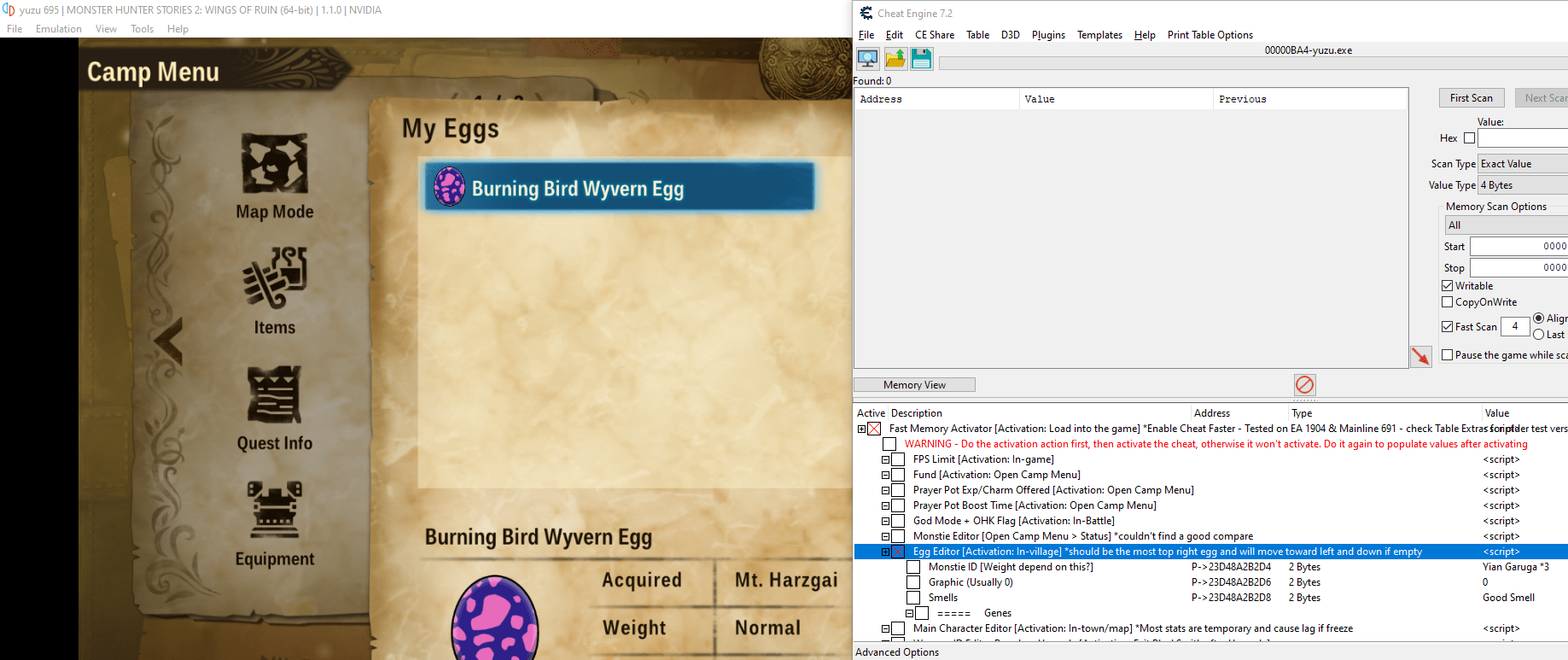Click the yuzu logo in title bar
The width and height of the screenshot is (1568, 660).
pos(9,9)
